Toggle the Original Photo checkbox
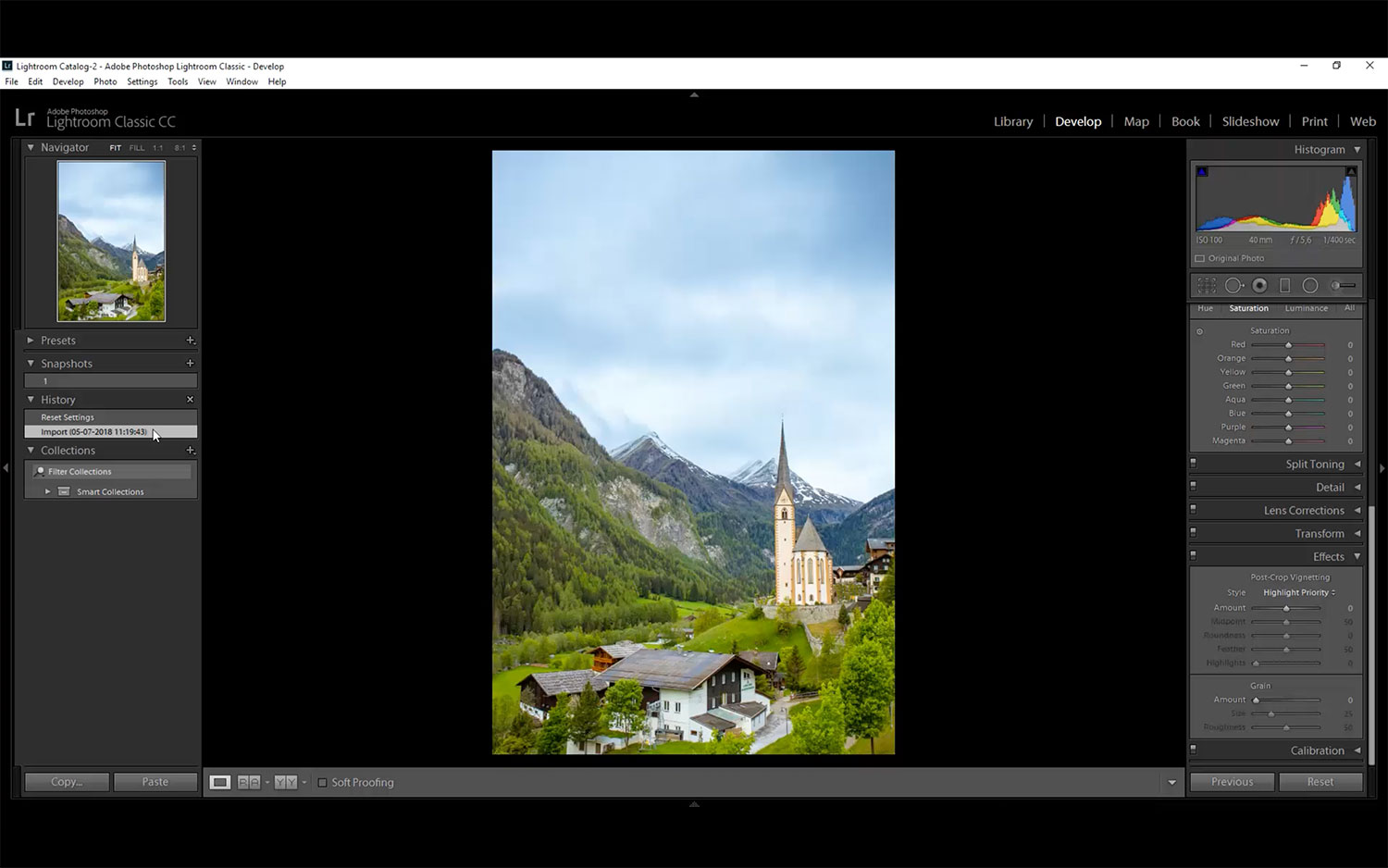This screenshot has height=868, width=1388. point(1200,259)
